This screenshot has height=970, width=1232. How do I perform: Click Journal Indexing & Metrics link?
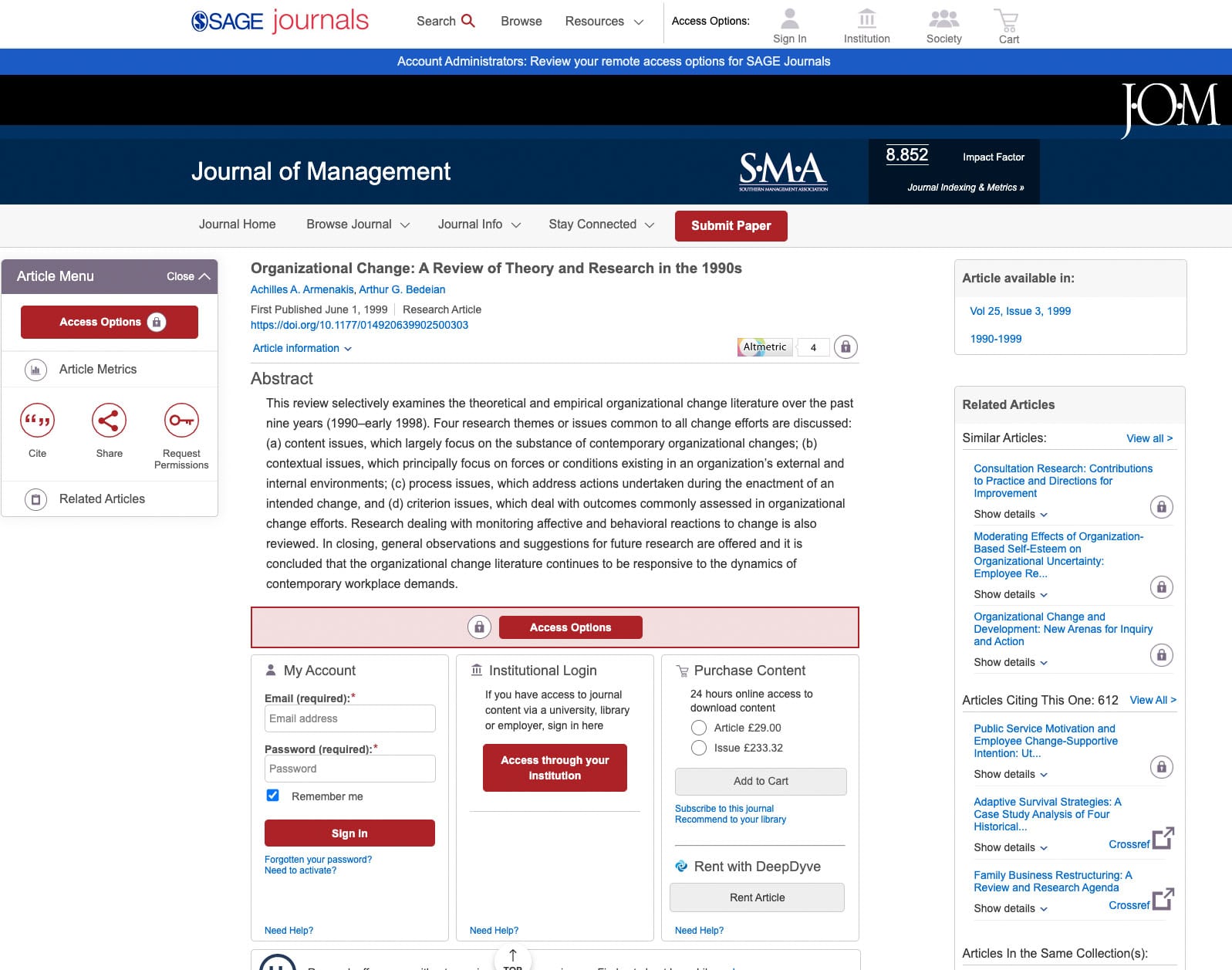pyautogui.click(x=966, y=188)
